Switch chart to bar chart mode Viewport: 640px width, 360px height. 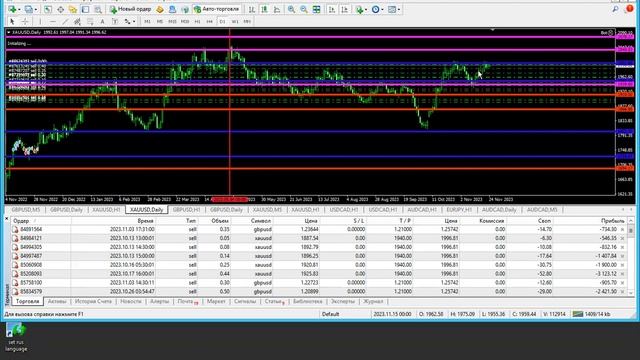[252, 9]
